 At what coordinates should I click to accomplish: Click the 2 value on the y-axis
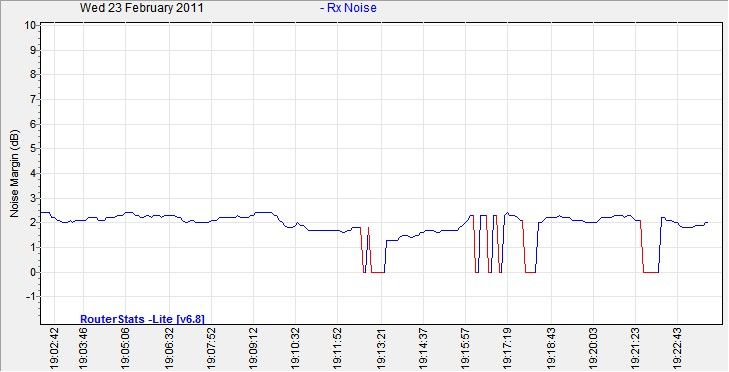pyautogui.click(x=33, y=223)
